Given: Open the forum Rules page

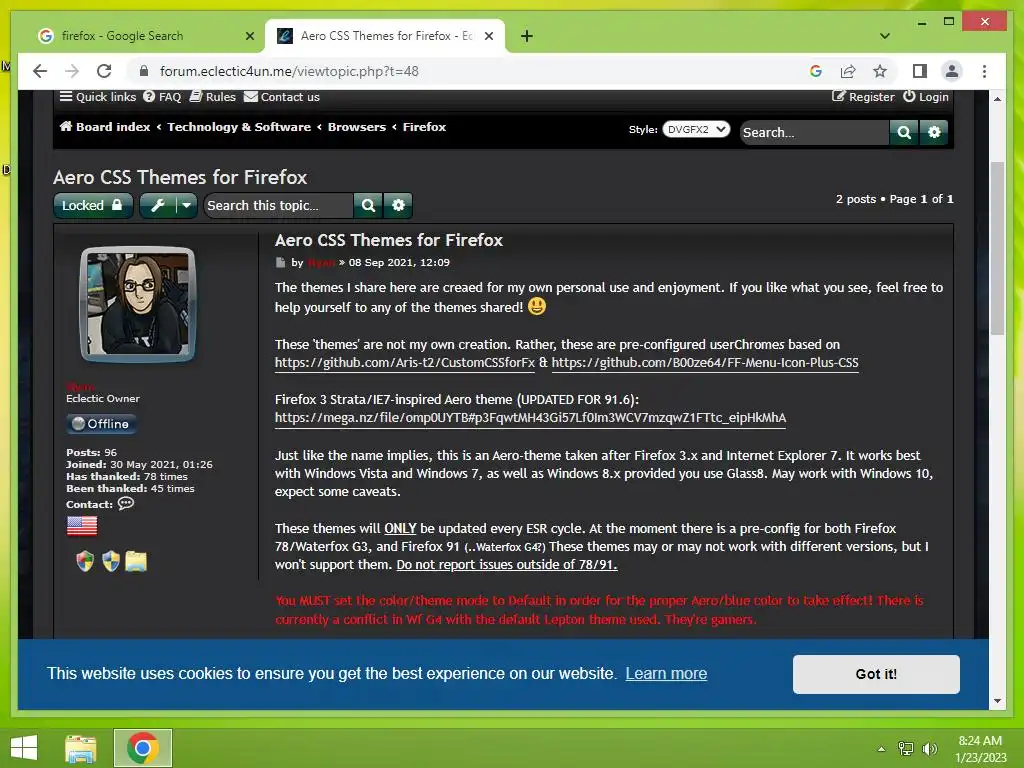Looking at the screenshot, I should pyautogui.click(x=213, y=97).
